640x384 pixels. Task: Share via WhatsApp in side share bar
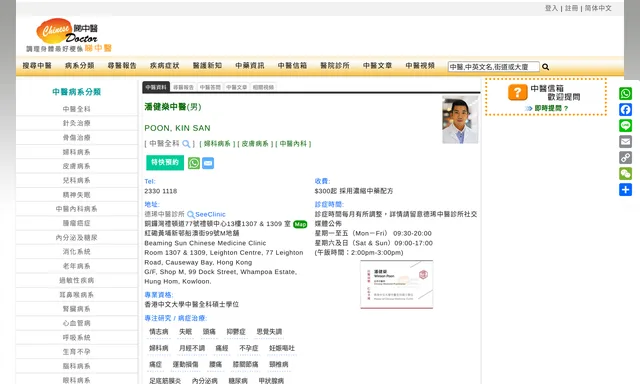625,93
